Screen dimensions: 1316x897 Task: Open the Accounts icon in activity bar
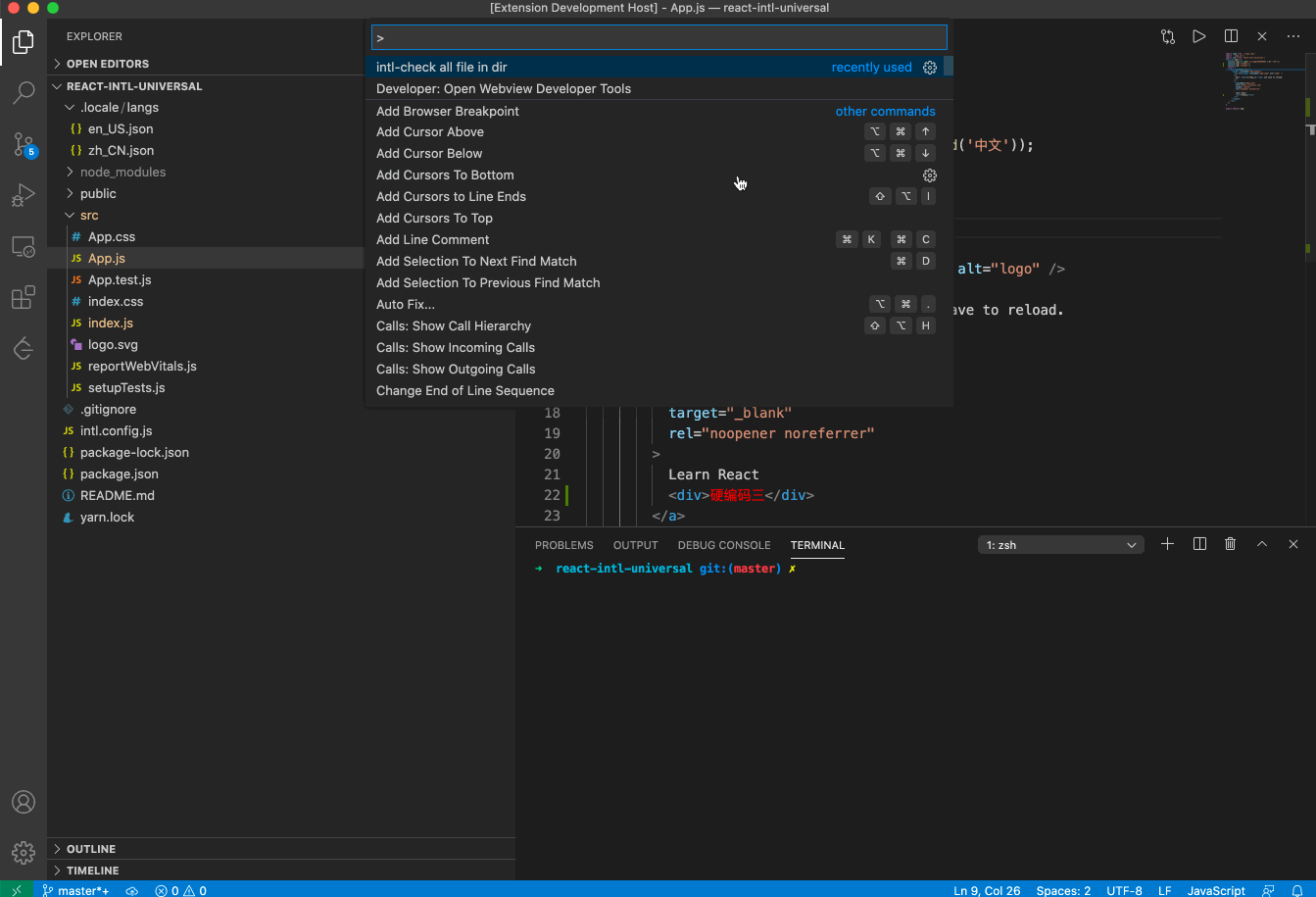[x=24, y=802]
